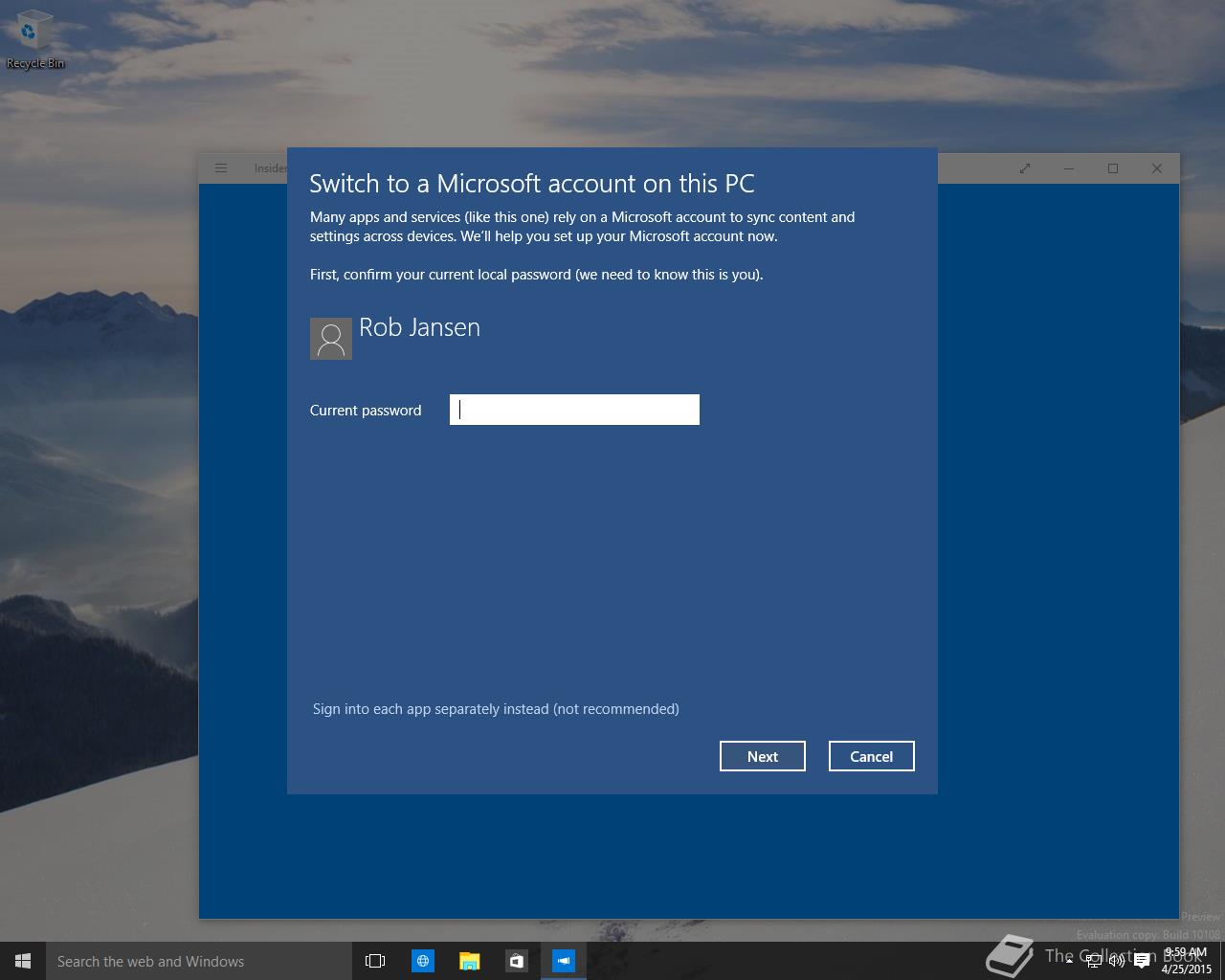This screenshot has height=980, width=1225.
Task: Open Task View on the taskbar
Action: [x=375, y=961]
